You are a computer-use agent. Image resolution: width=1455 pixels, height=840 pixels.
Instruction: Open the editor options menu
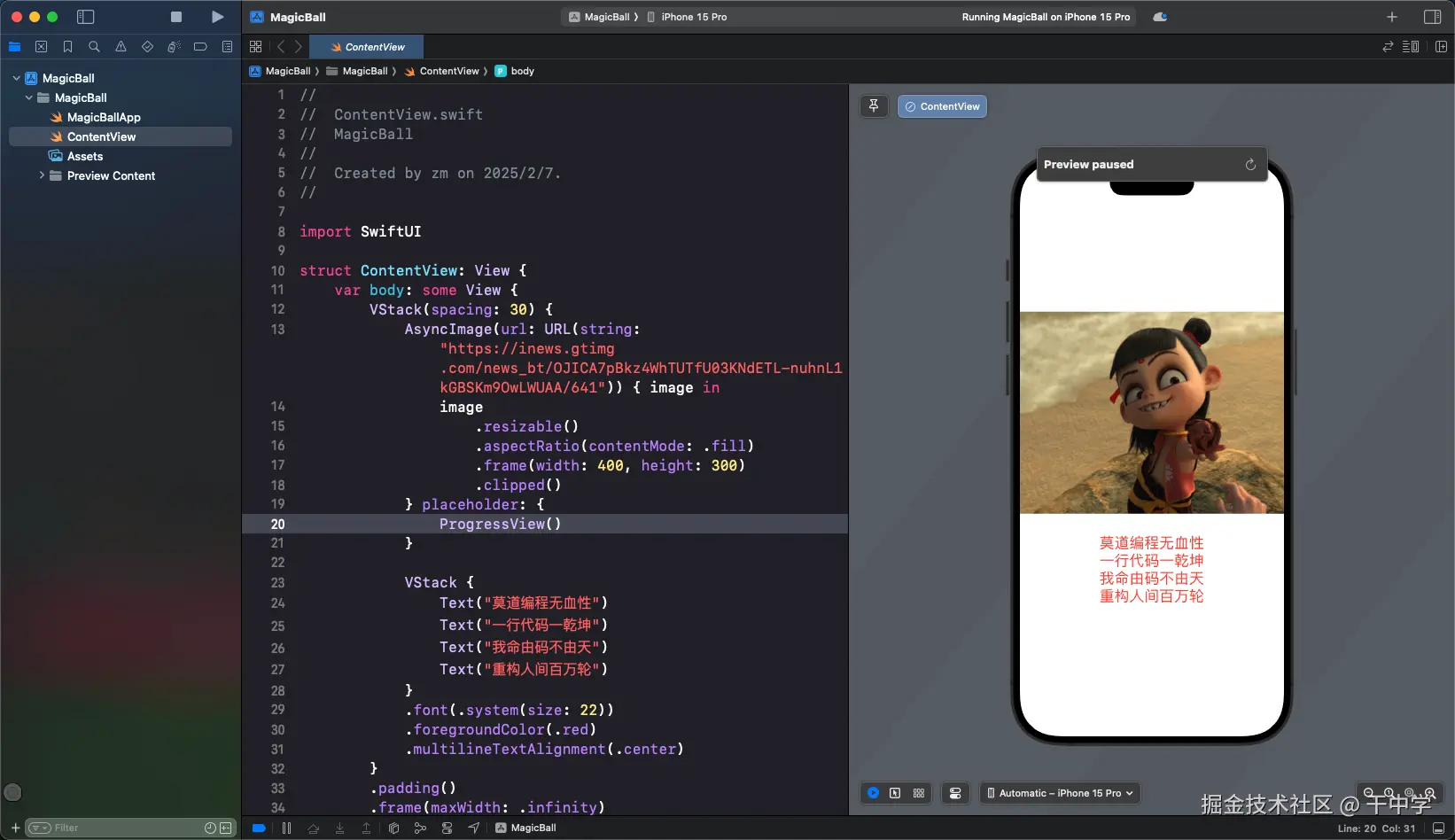click(1411, 47)
